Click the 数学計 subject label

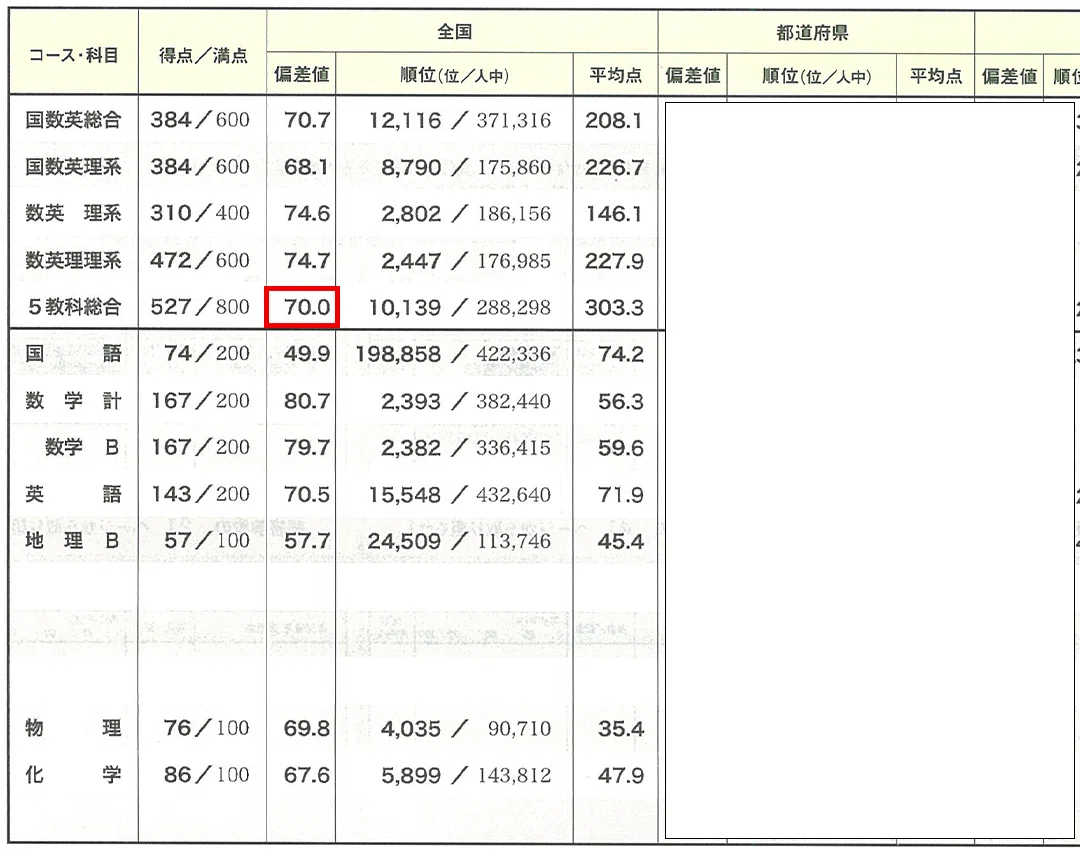(x=73, y=400)
